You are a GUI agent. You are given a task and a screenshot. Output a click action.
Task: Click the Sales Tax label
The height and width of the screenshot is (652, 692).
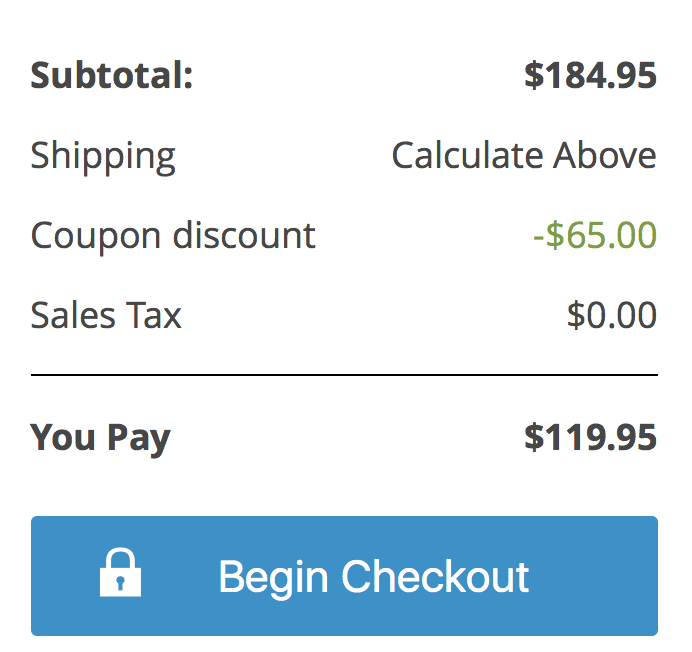pos(106,316)
